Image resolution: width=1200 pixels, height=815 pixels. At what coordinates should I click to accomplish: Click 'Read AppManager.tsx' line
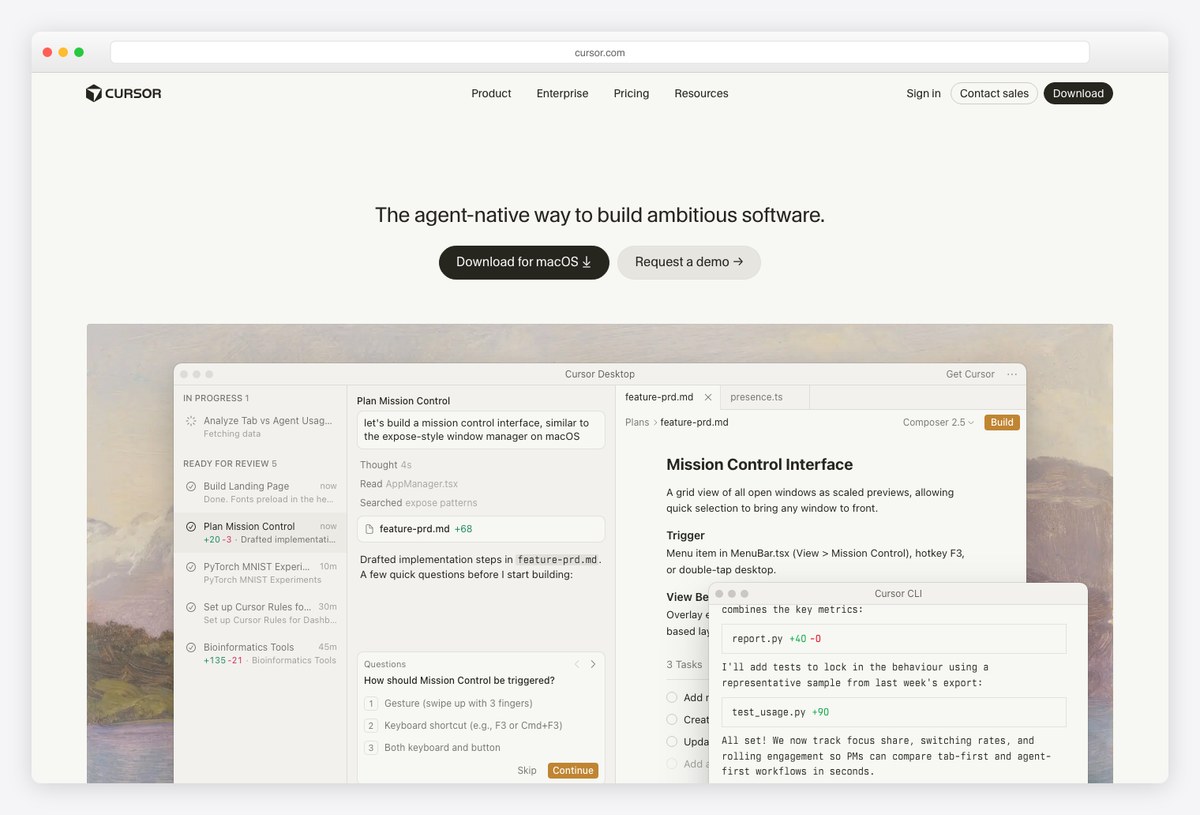409,484
